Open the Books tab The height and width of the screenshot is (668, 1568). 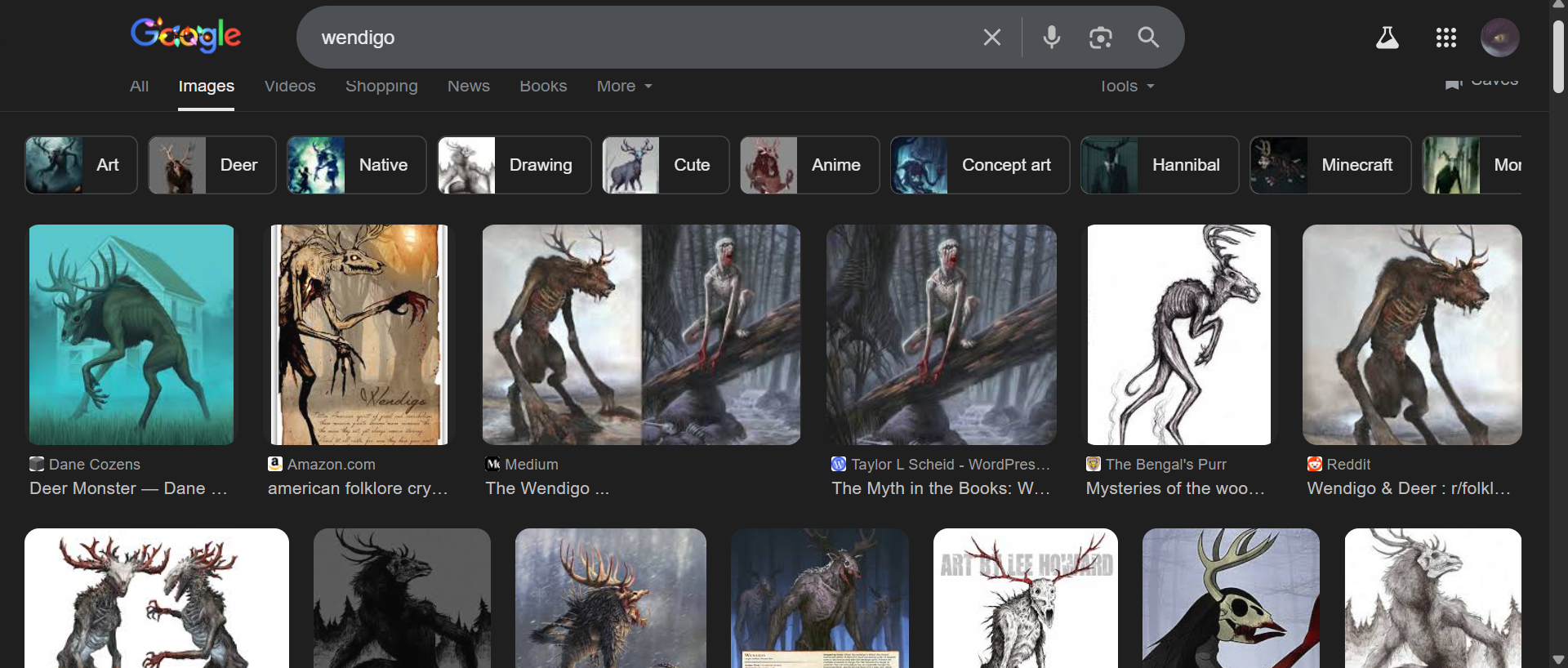[543, 86]
